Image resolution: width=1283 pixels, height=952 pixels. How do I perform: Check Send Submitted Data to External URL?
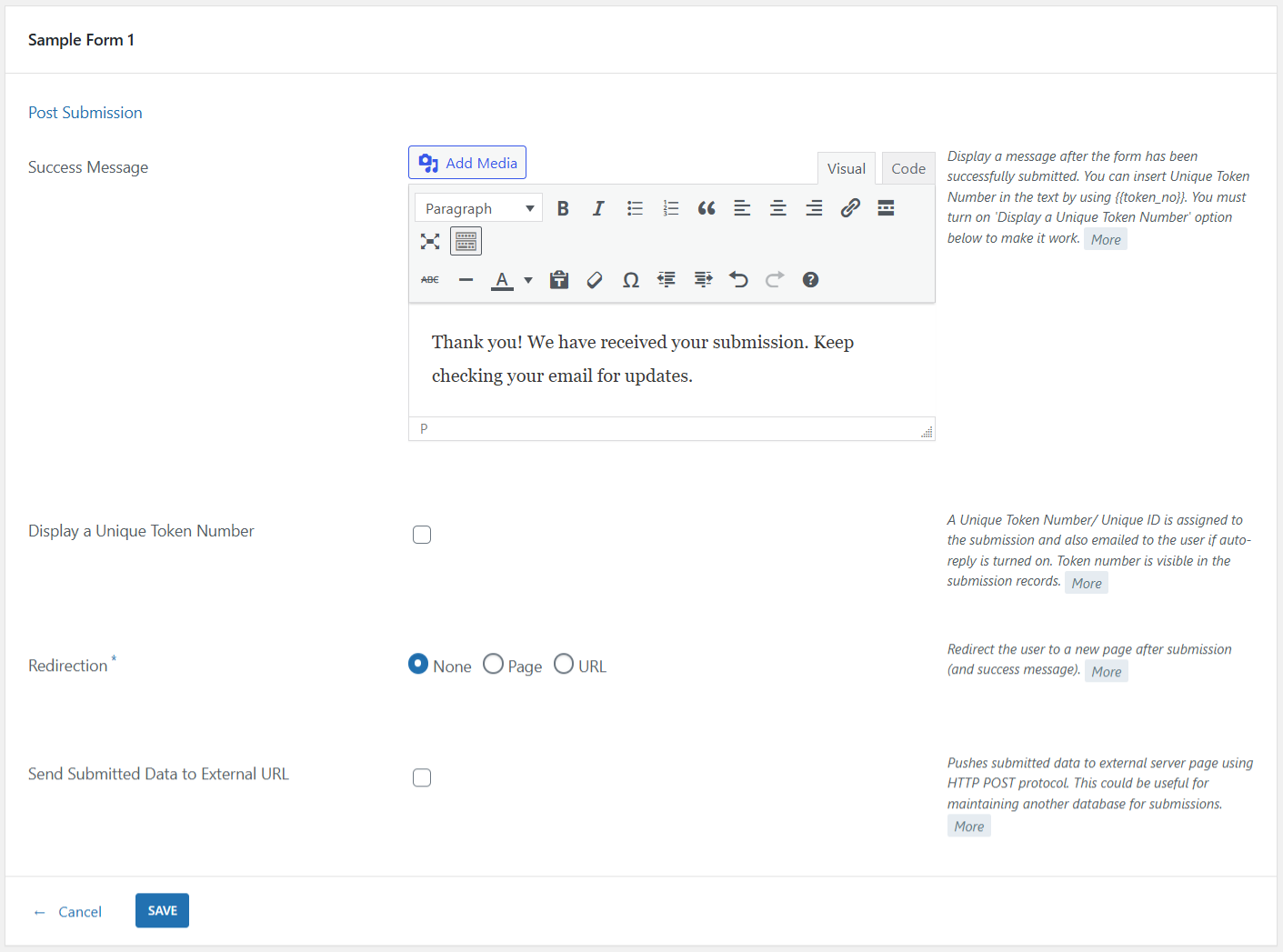click(422, 777)
